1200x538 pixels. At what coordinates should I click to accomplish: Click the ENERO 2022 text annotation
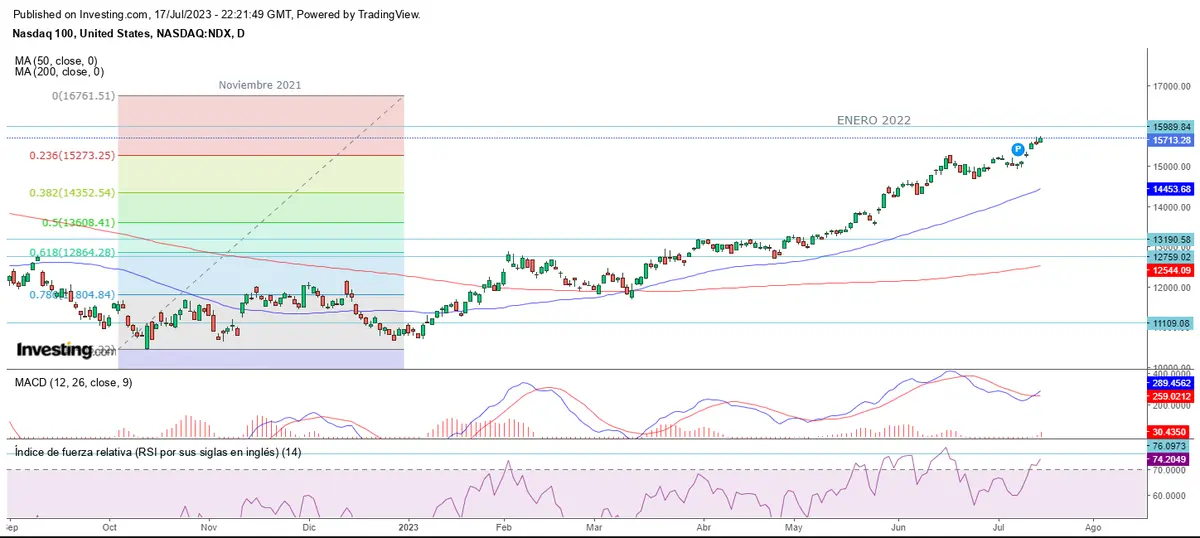(x=873, y=120)
